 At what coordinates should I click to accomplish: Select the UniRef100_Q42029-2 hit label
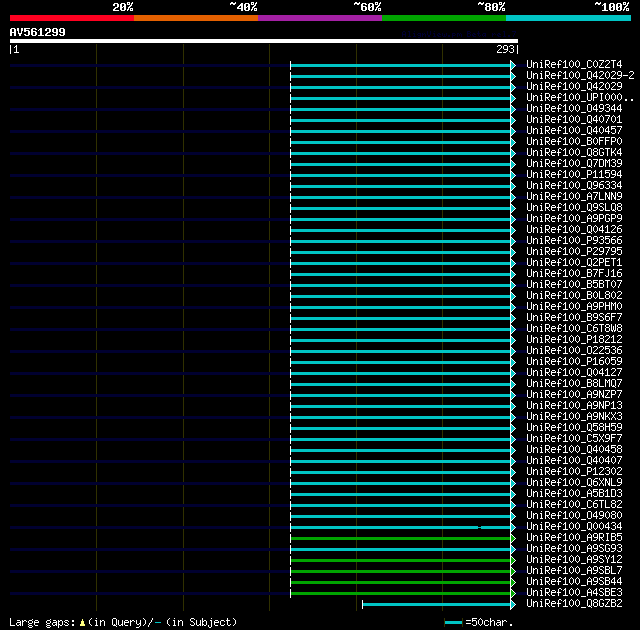point(580,75)
